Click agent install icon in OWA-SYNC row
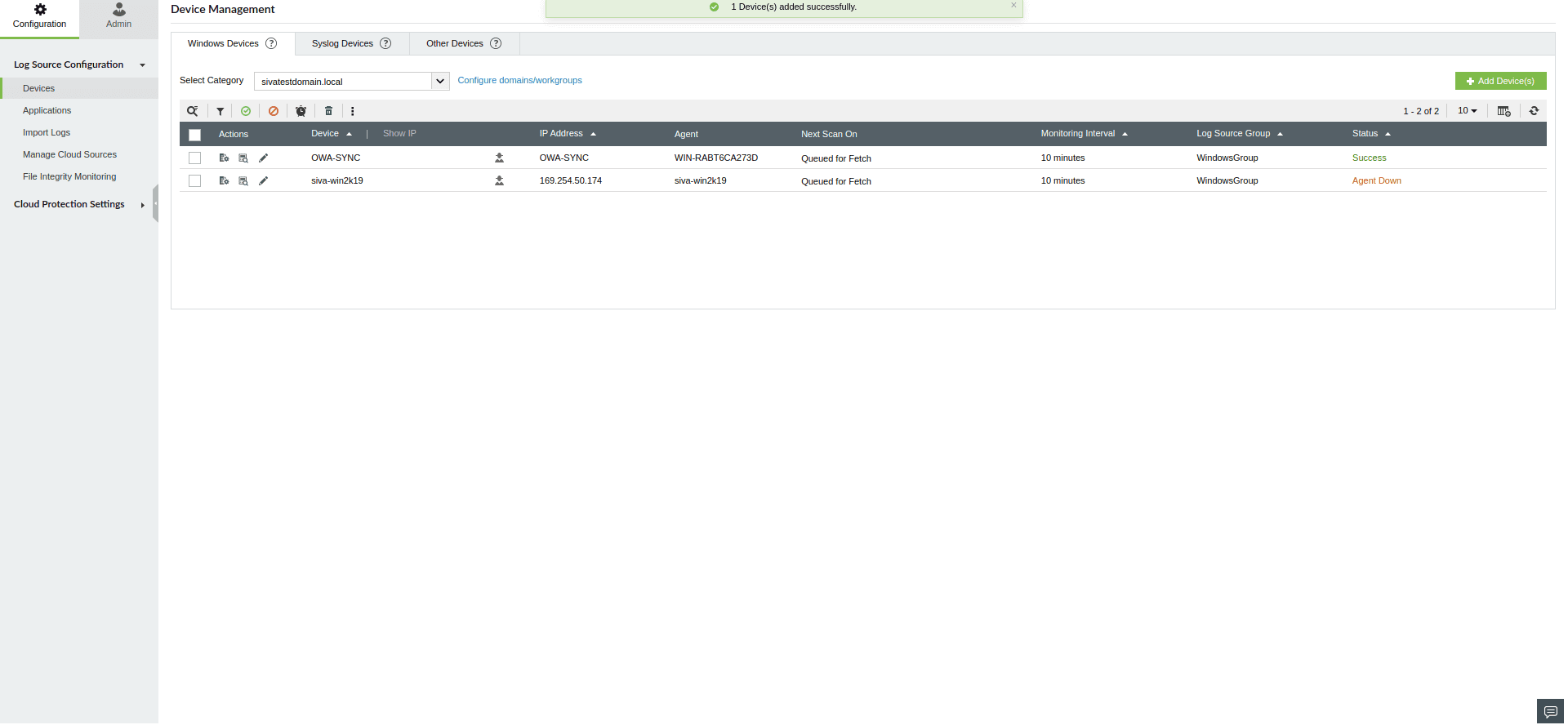 (x=499, y=158)
